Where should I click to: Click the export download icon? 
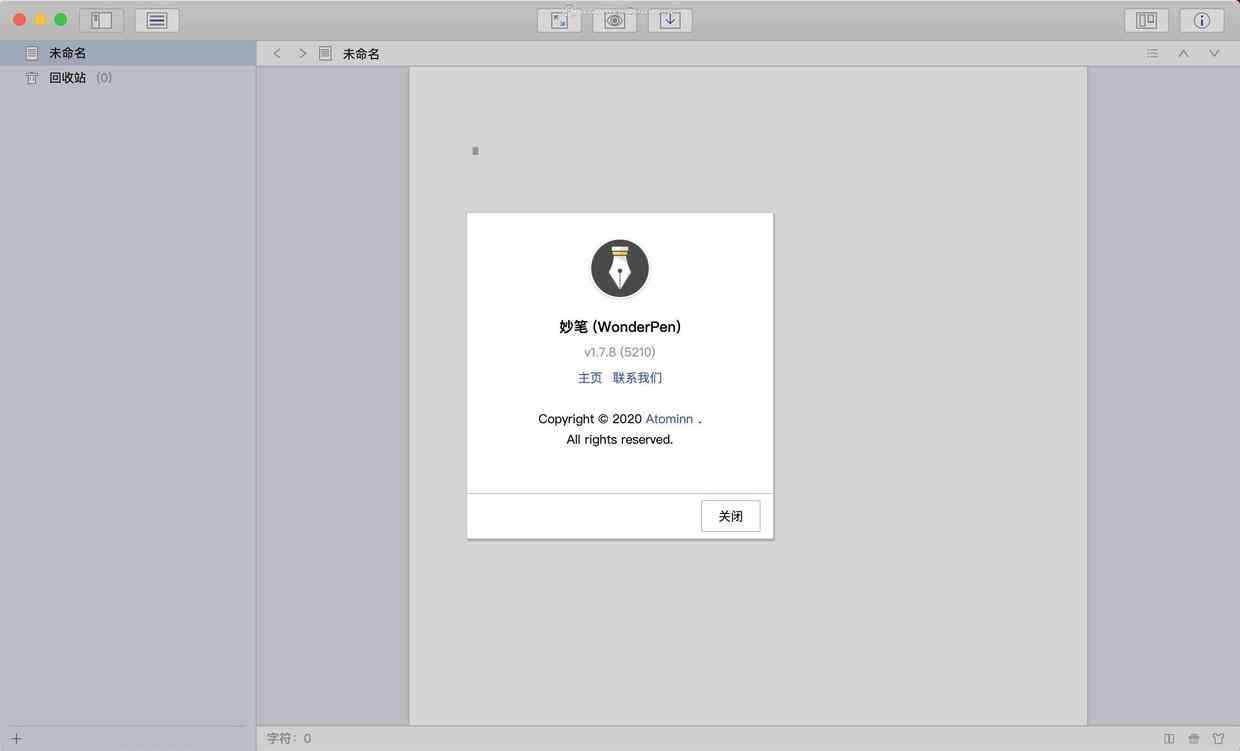click(670, 20)
